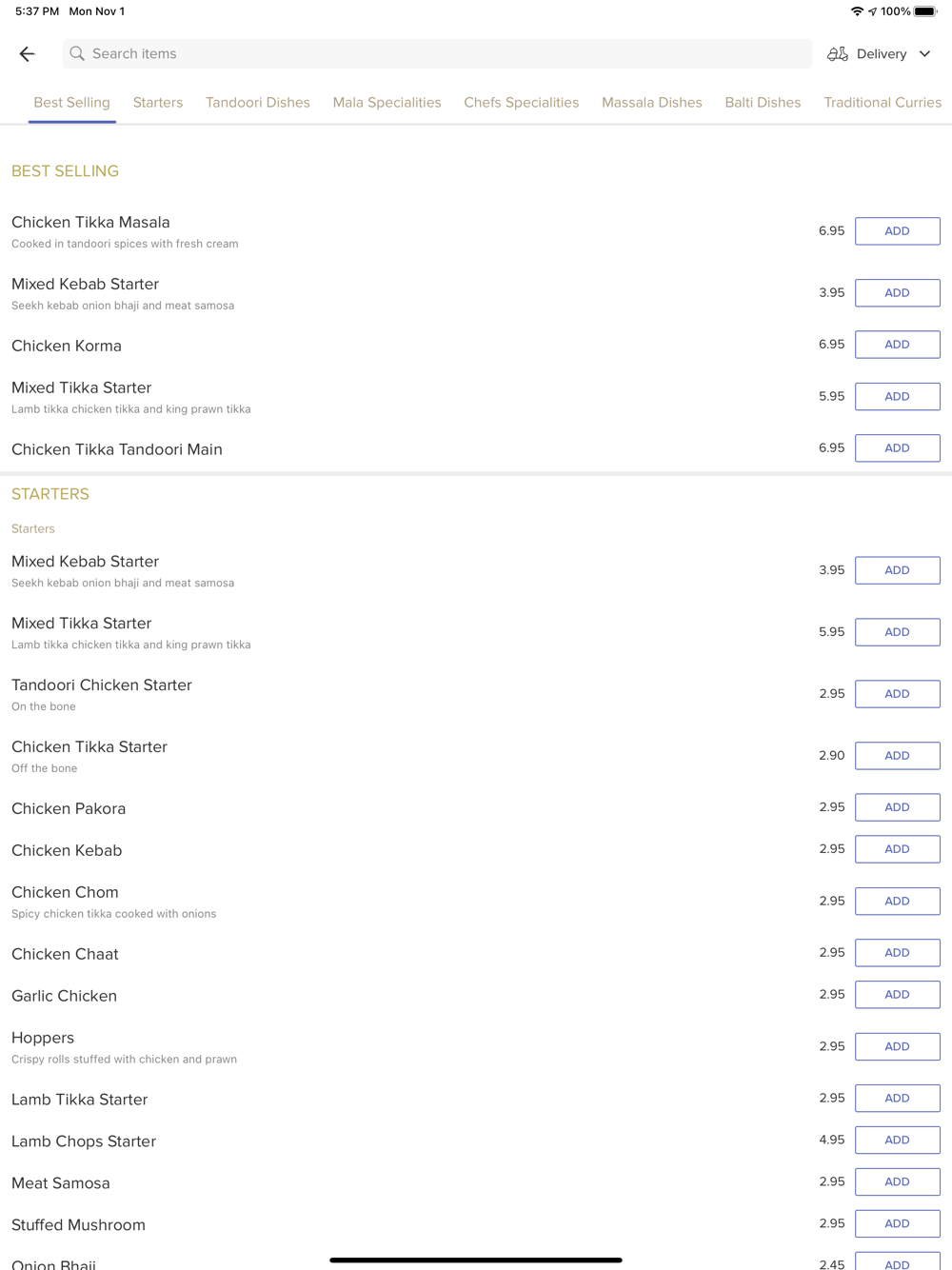952x1270 pixels.
Task: Switch to the Starters tab
Action: [158, 103]
